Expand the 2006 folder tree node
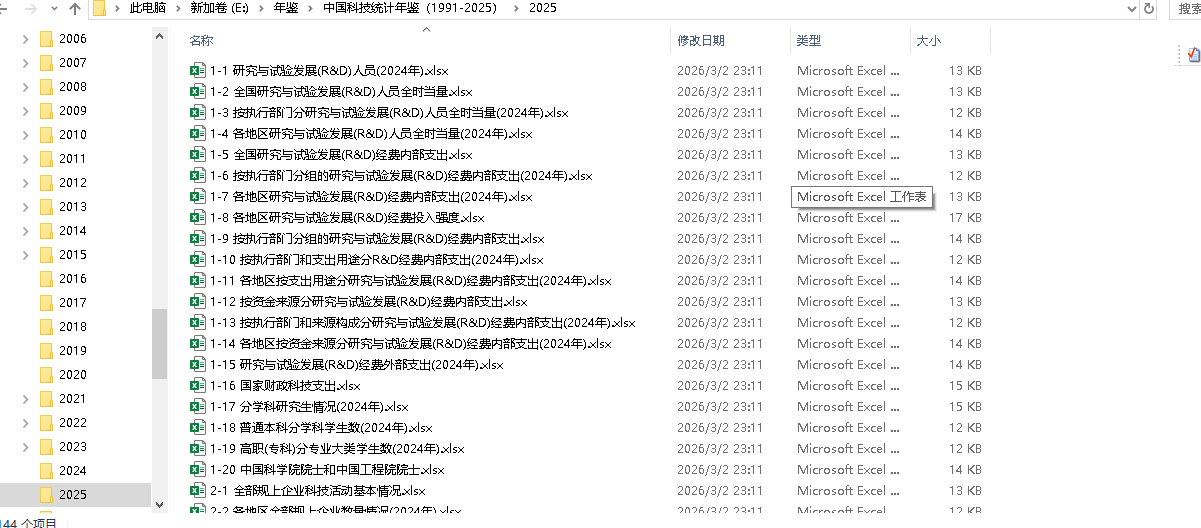The width and height of the screenshot is (1201, 528). [x=26, y=39]
